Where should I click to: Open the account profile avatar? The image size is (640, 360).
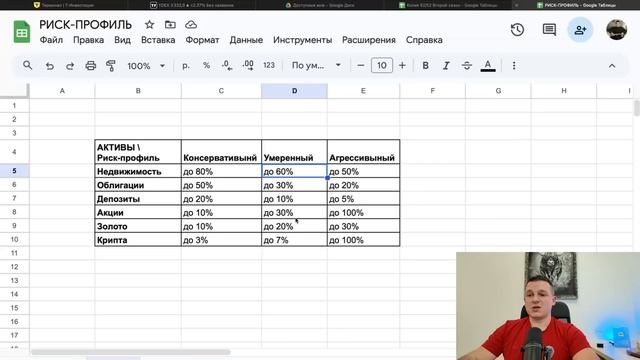point(616,29)
